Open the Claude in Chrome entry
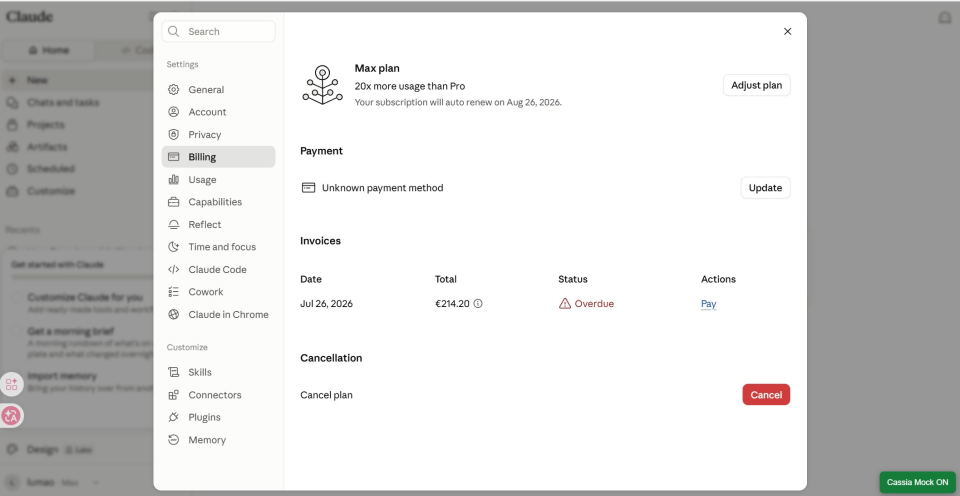960x496 pixels. click(219, 315)
